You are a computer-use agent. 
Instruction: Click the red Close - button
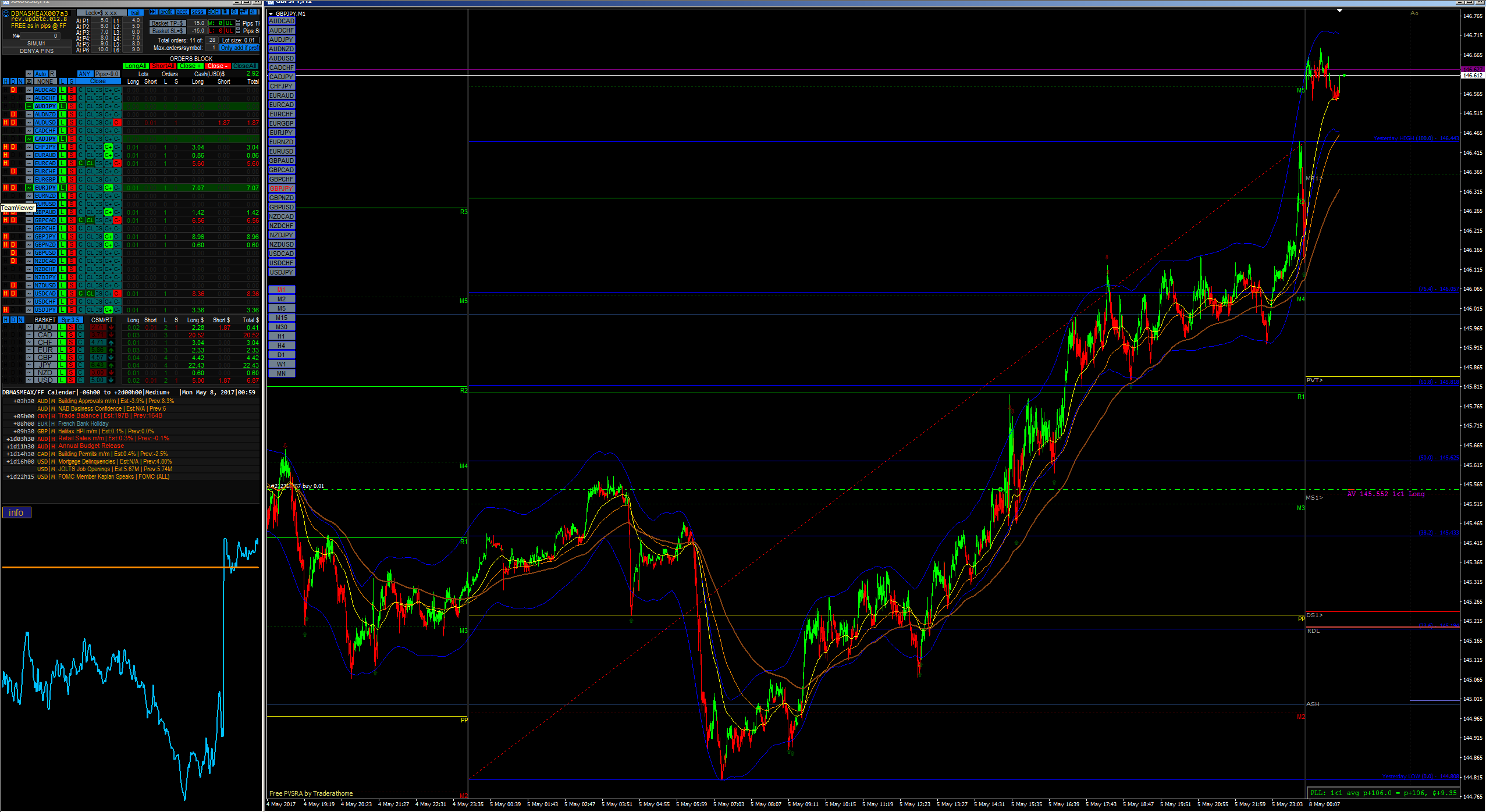click(x=218, y=66)
